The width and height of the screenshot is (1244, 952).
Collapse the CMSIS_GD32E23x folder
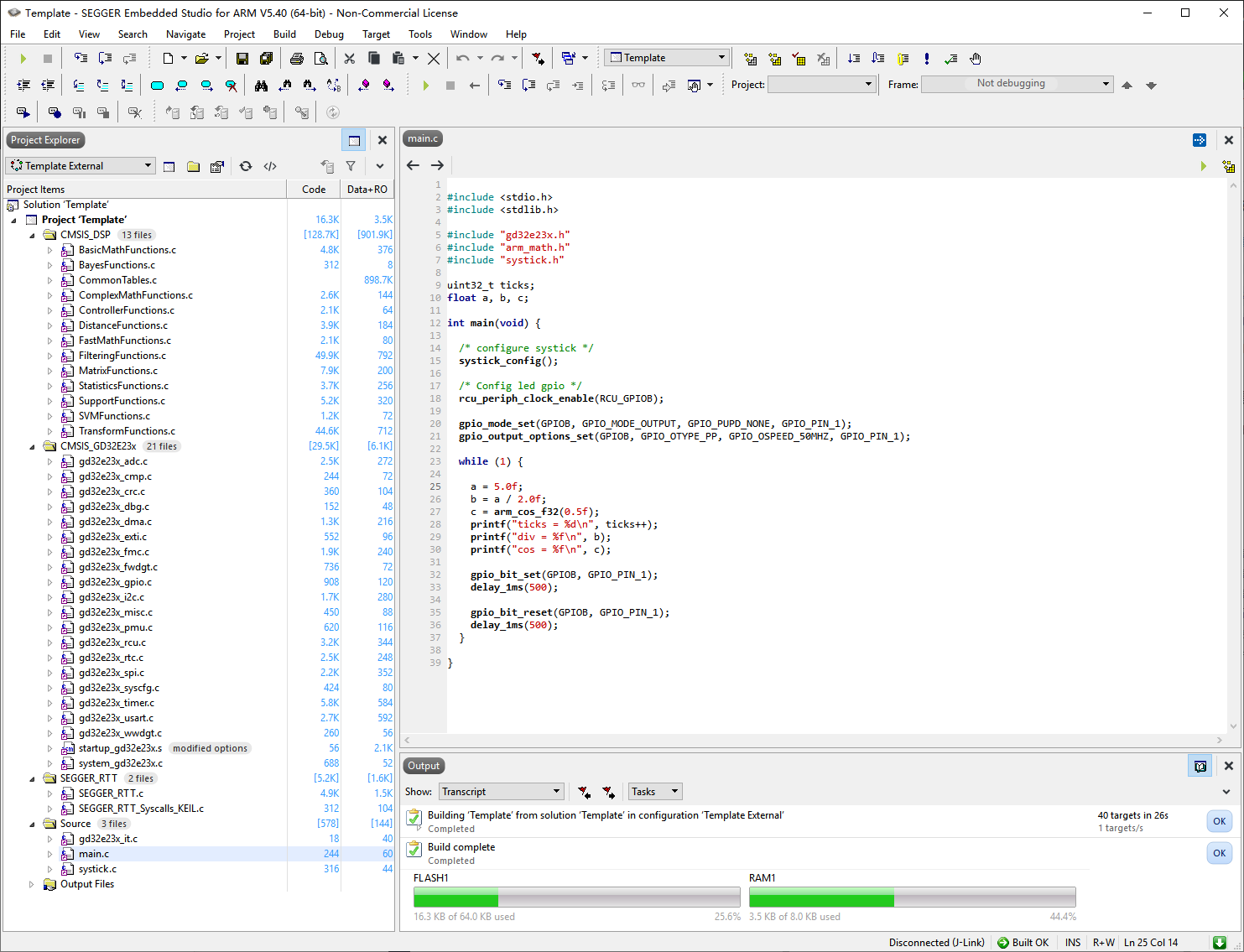tap(33, 446)
